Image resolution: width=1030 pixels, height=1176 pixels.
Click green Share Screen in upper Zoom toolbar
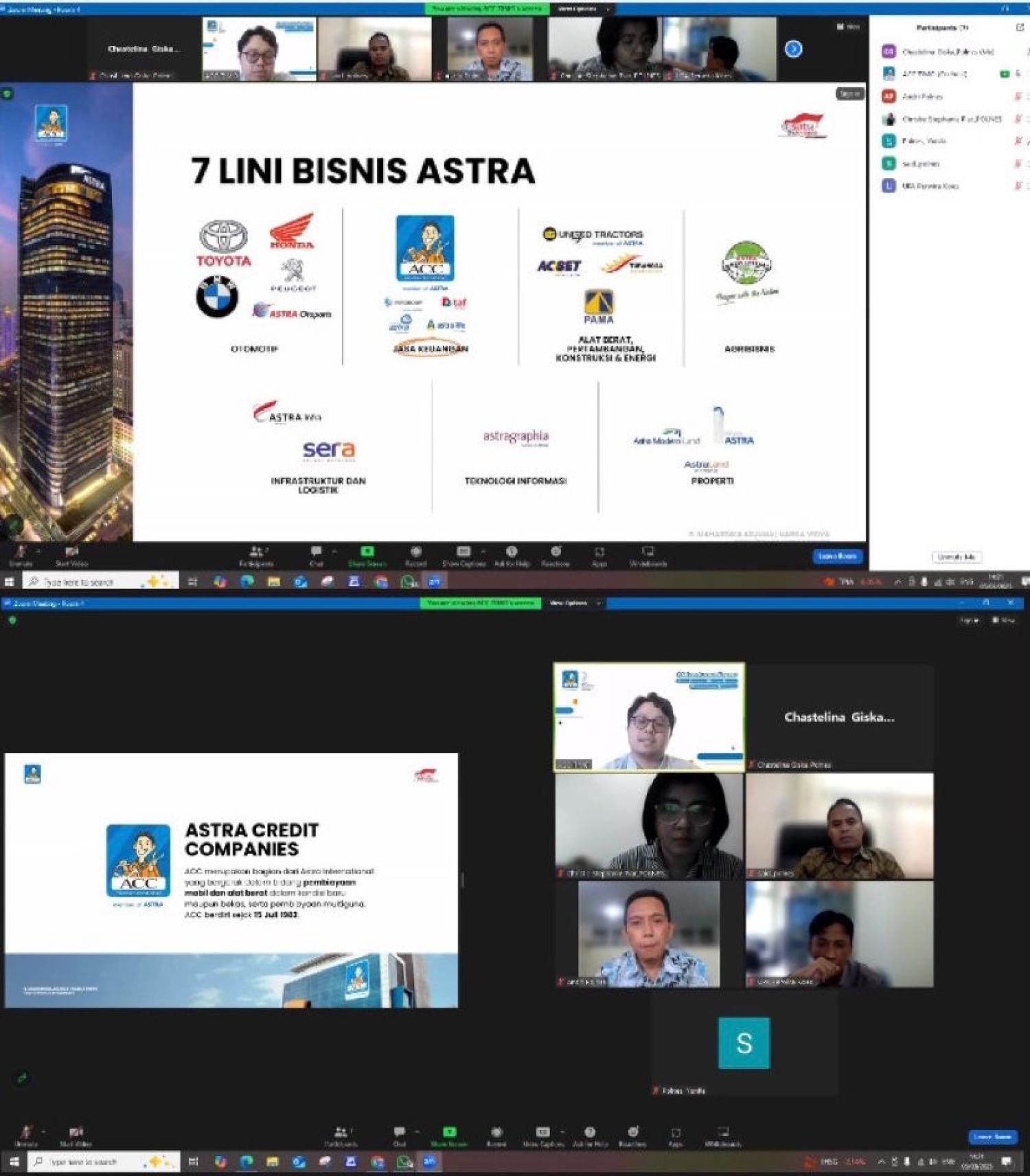click(367, 555)
